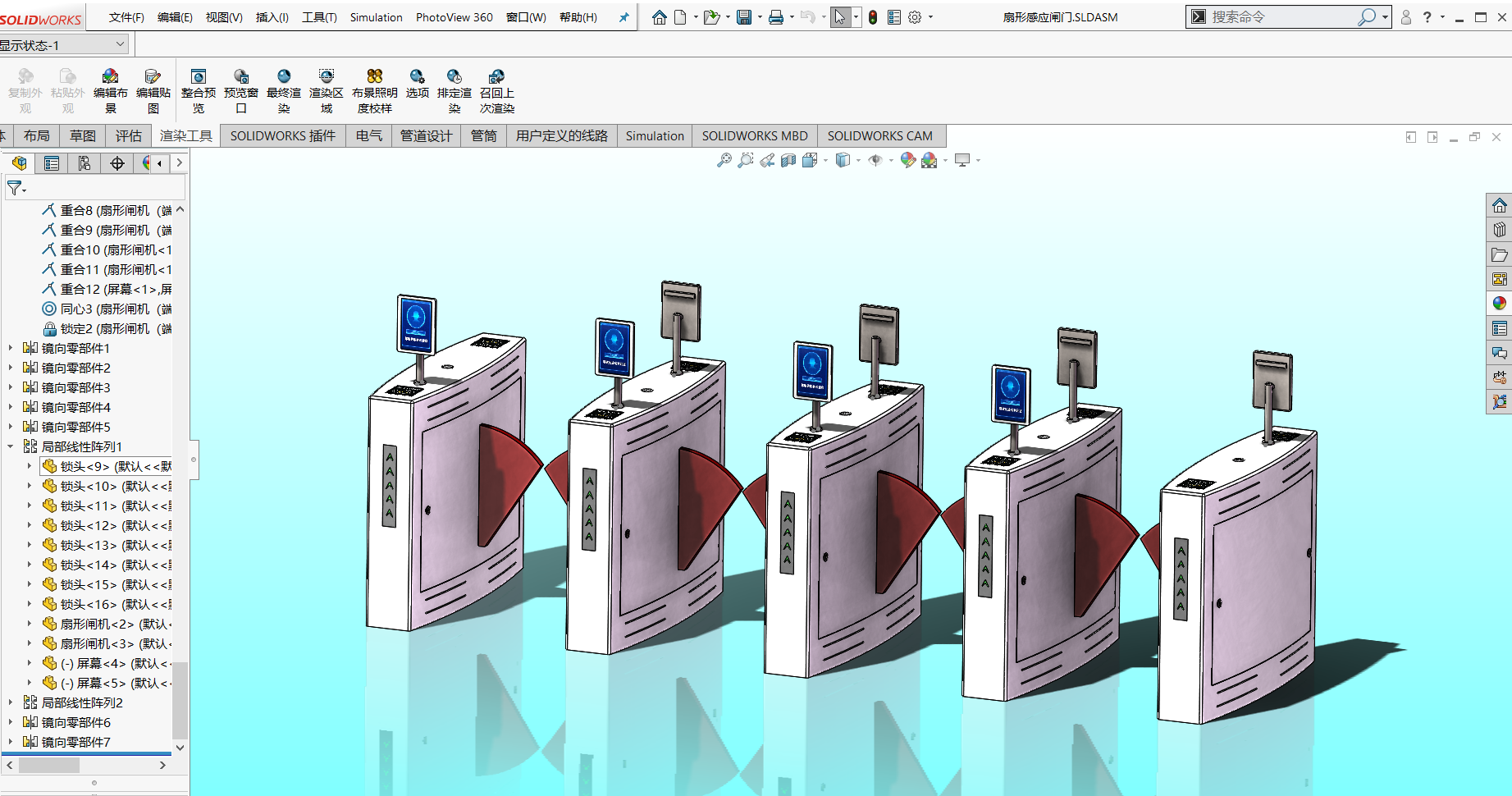The image size is (1512, 796).
Task: Click the manager tabs scroll-right chevron
Action: click(179, 163)
